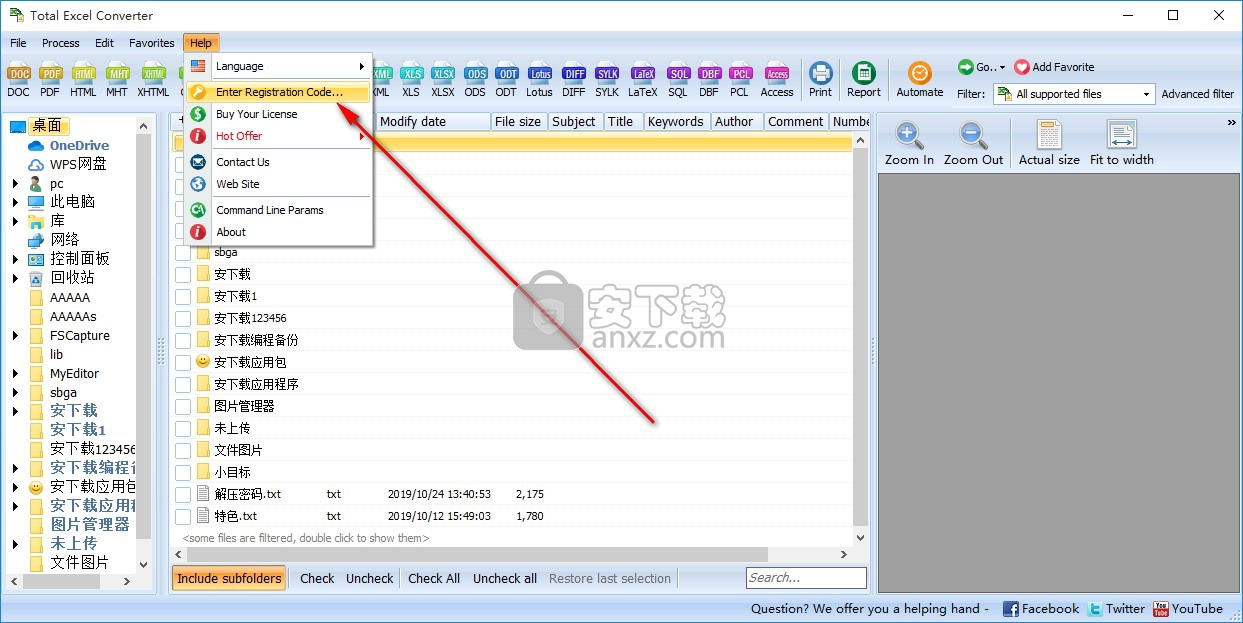Pick the MHT format icon
The image size is (1243, 623).
(x=117, y=80)
